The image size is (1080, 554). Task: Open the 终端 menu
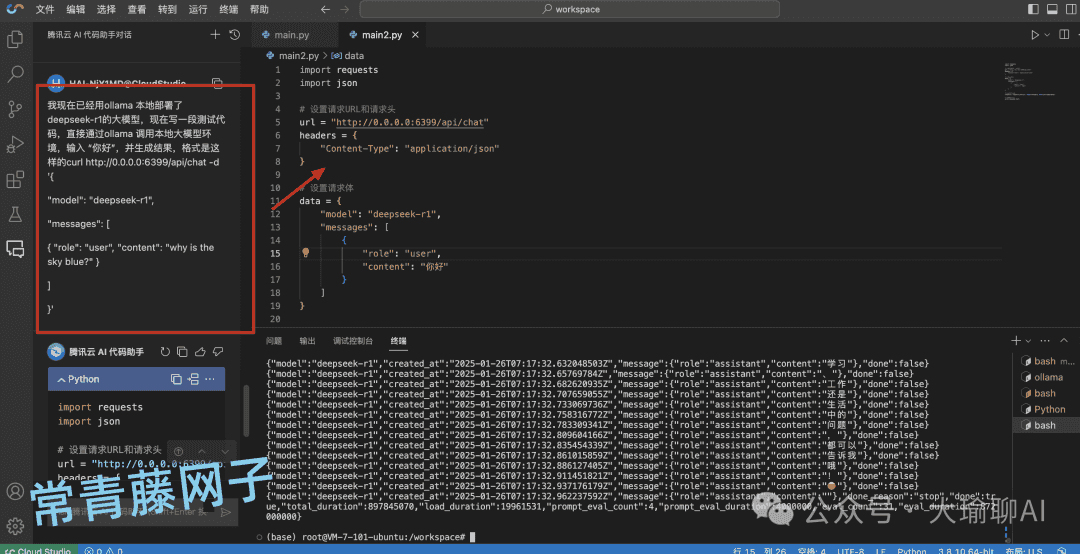[228, 9]
